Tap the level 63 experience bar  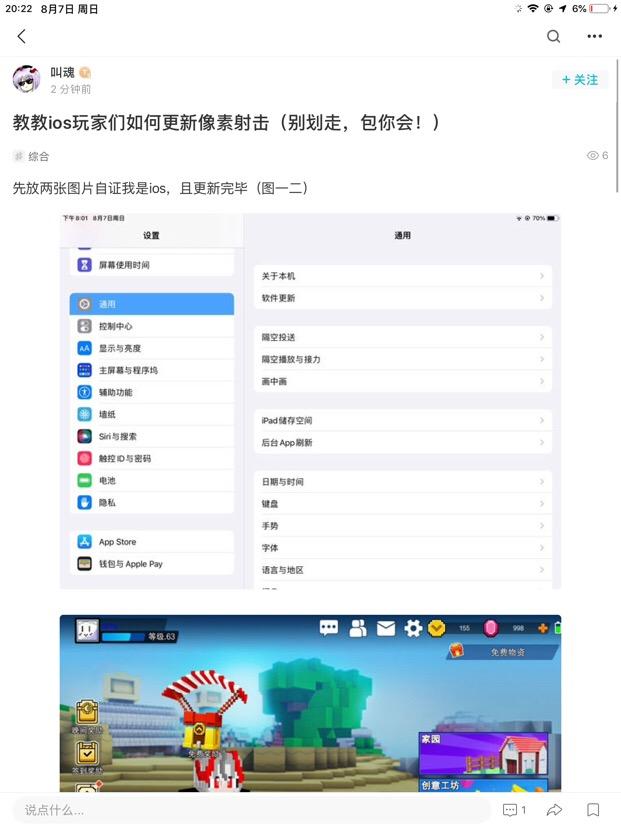[x=138, y=636]
